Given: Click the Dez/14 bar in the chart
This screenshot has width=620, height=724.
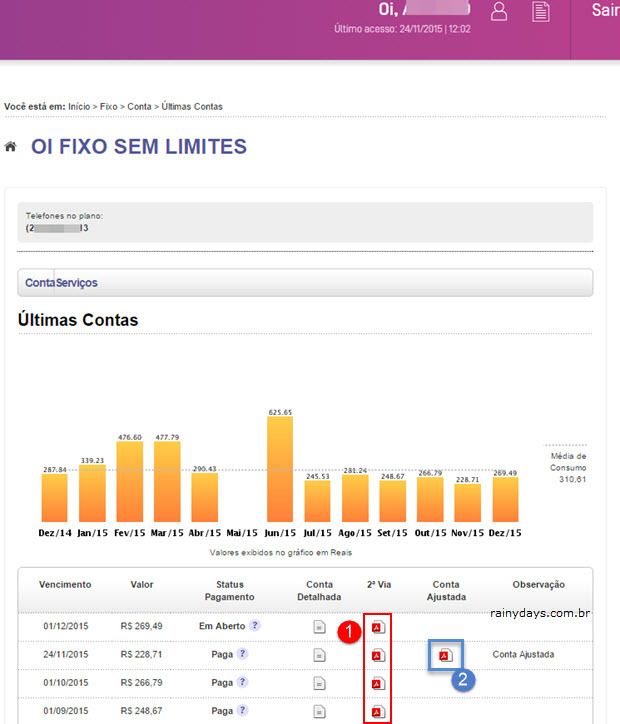Looking at the screenshot, I should click(x=54, y=498).
